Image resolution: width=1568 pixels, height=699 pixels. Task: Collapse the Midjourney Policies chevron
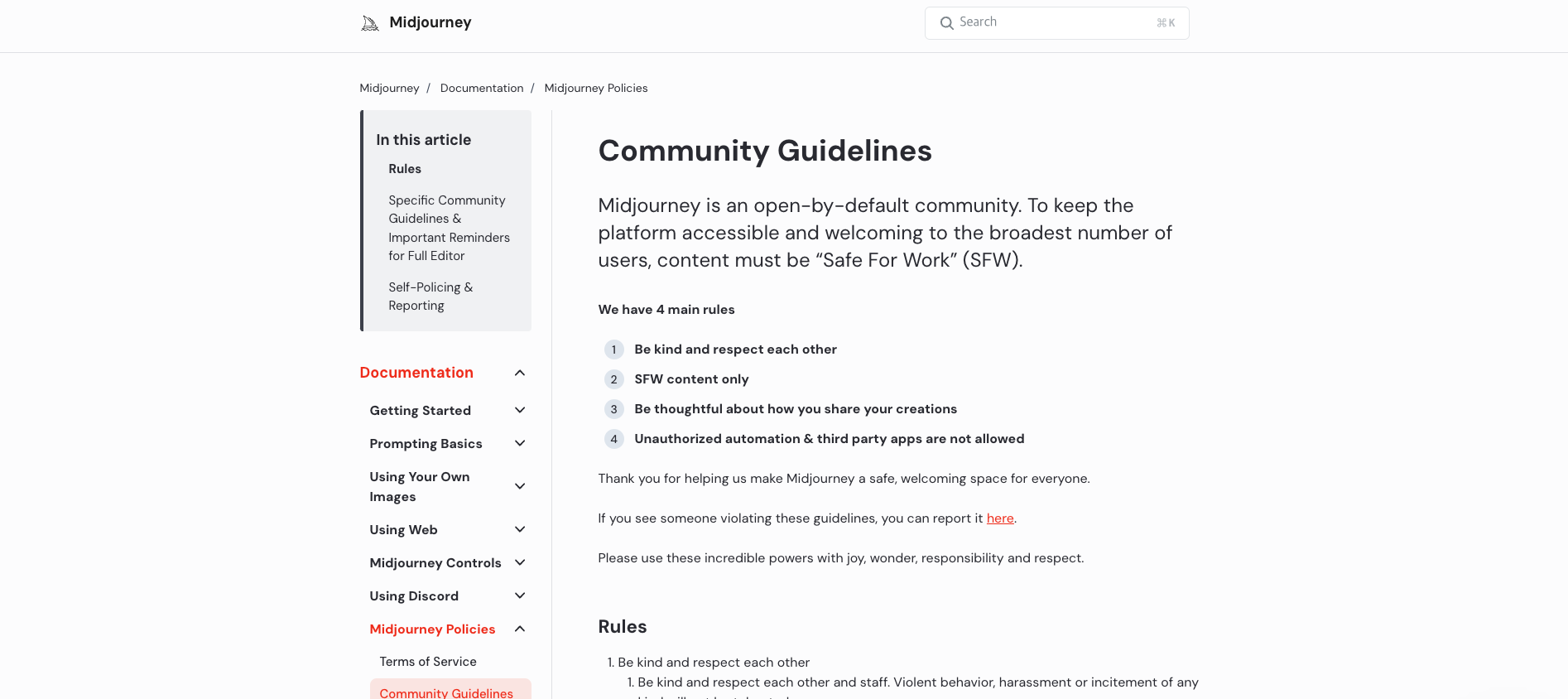(x=520, y=629)
